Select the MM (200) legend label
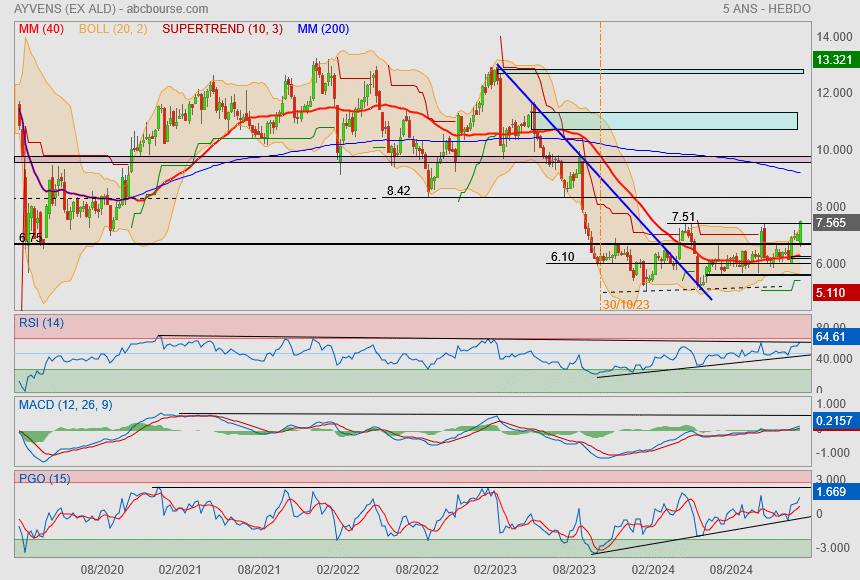Screen dimensions: 860x580 pos(322,29)
